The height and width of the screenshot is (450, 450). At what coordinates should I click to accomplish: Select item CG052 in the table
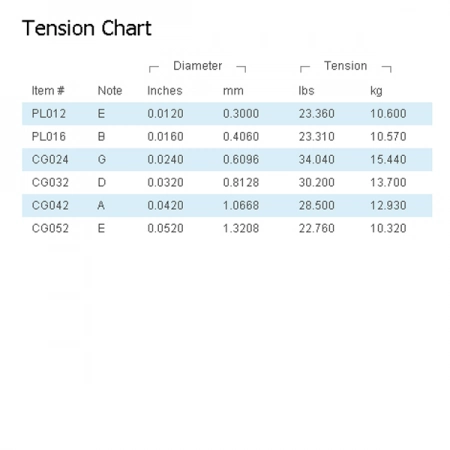pyautogui.click(x=50, y=228)
